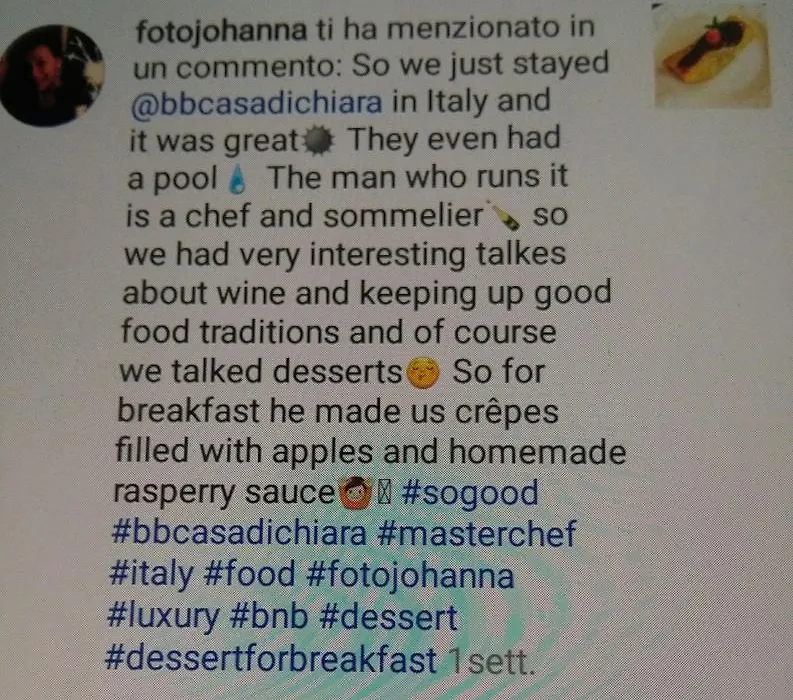Select the #bnb hashtag
Image resolution: width=793 pixels, height=700 pixels.
click(269, 617)
